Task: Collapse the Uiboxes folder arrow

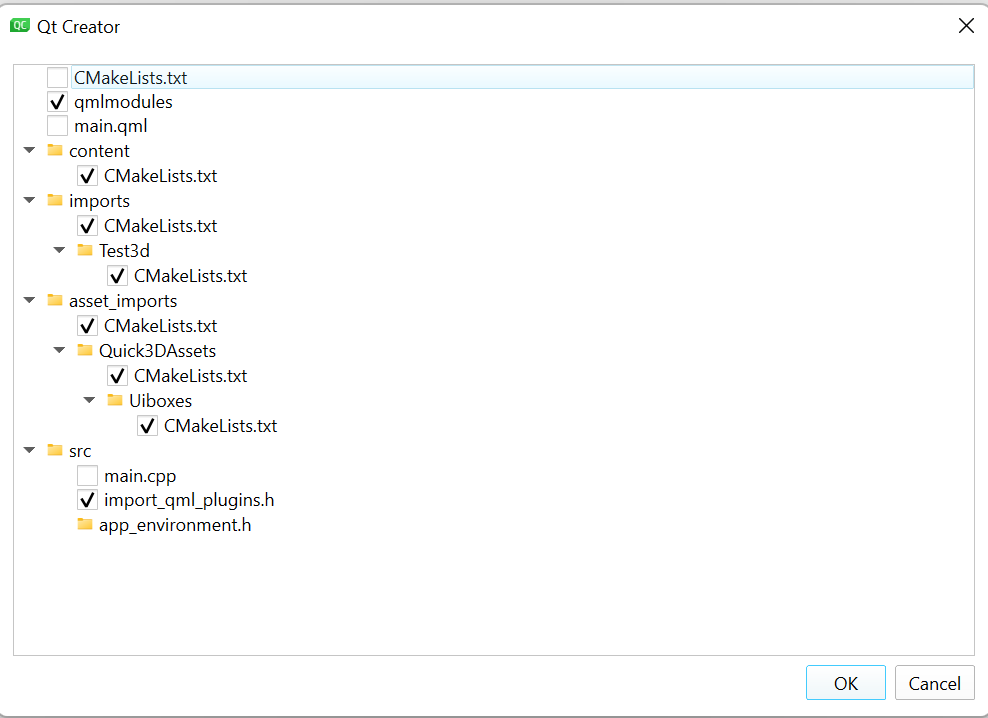Action: (x=89, y=400)
